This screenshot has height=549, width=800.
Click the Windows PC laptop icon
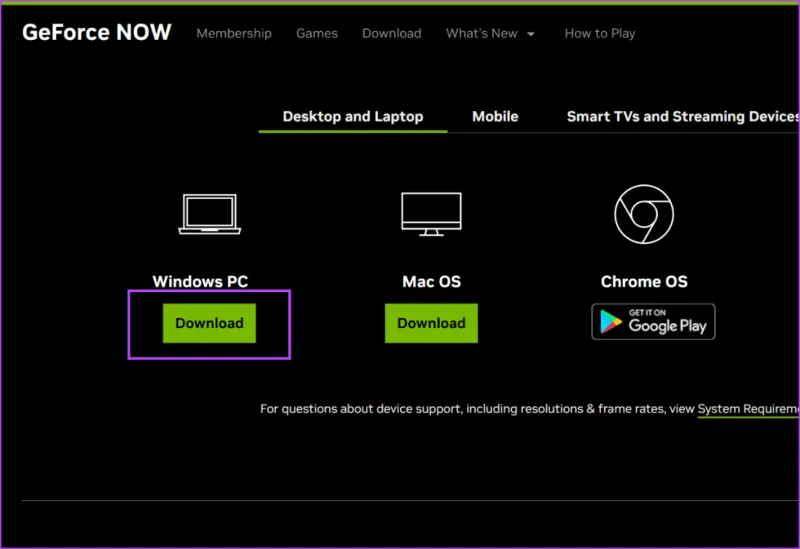pyautogui.click(x=210, y=214)
